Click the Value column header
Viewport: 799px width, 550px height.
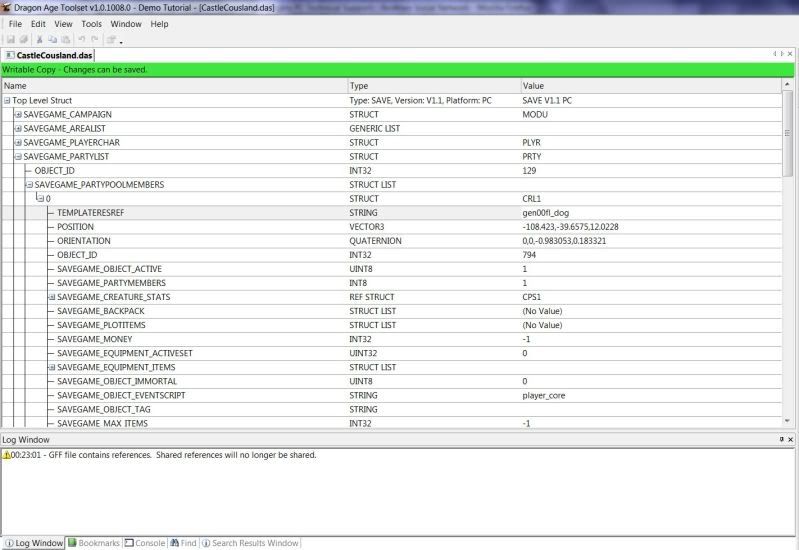click(651, 86)
